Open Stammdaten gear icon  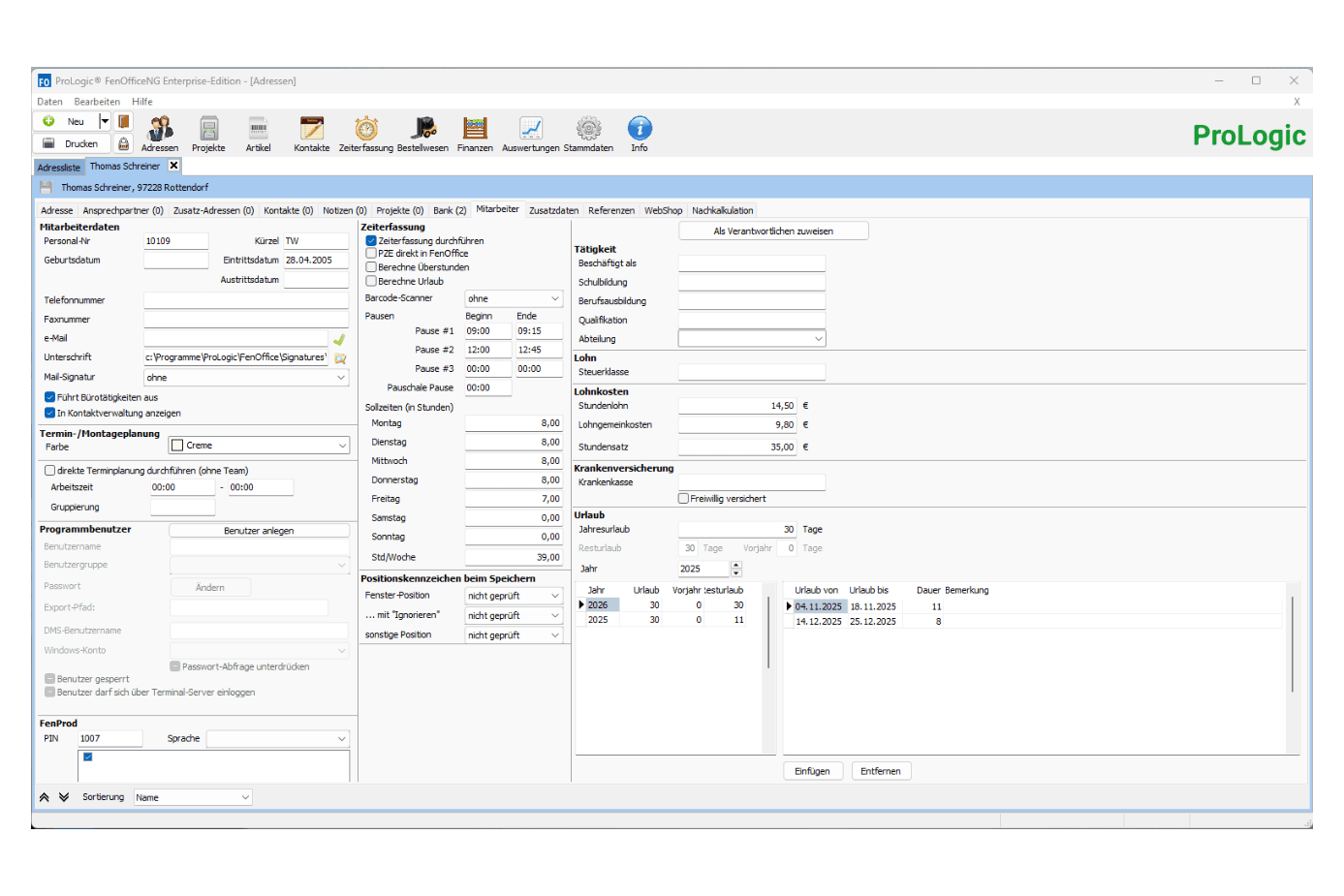coord(588,129)
